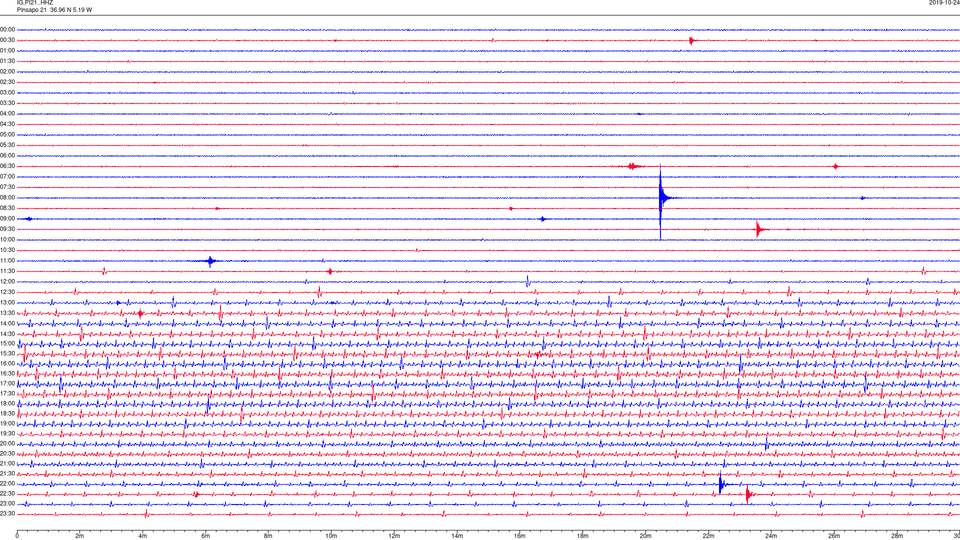
Task: Click the '09:30' time label
Action: [7, 229]
